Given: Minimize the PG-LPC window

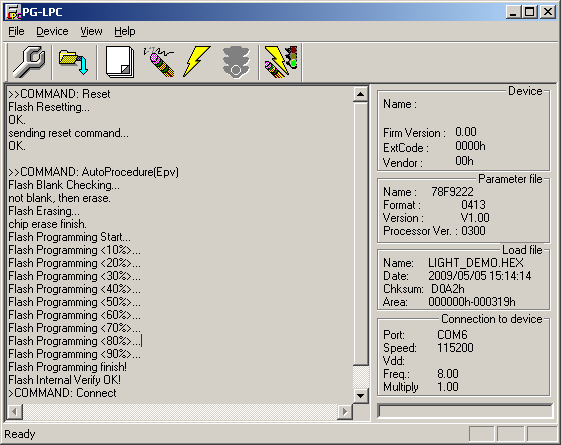Looking at the screenshot, I should coord(513,12).
